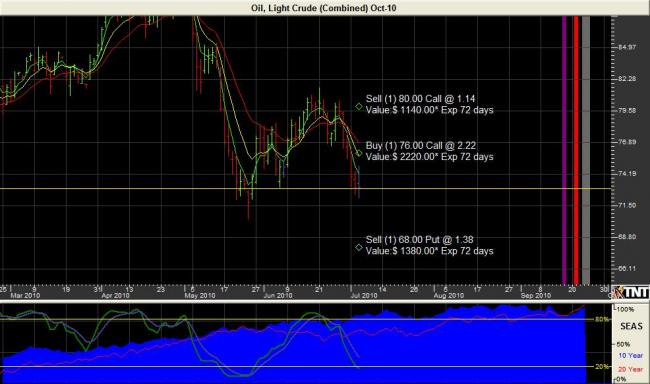
Task: Click the 'Sell (1) 68.00 Put @ 1.38' label
Action: coord(420,240)
